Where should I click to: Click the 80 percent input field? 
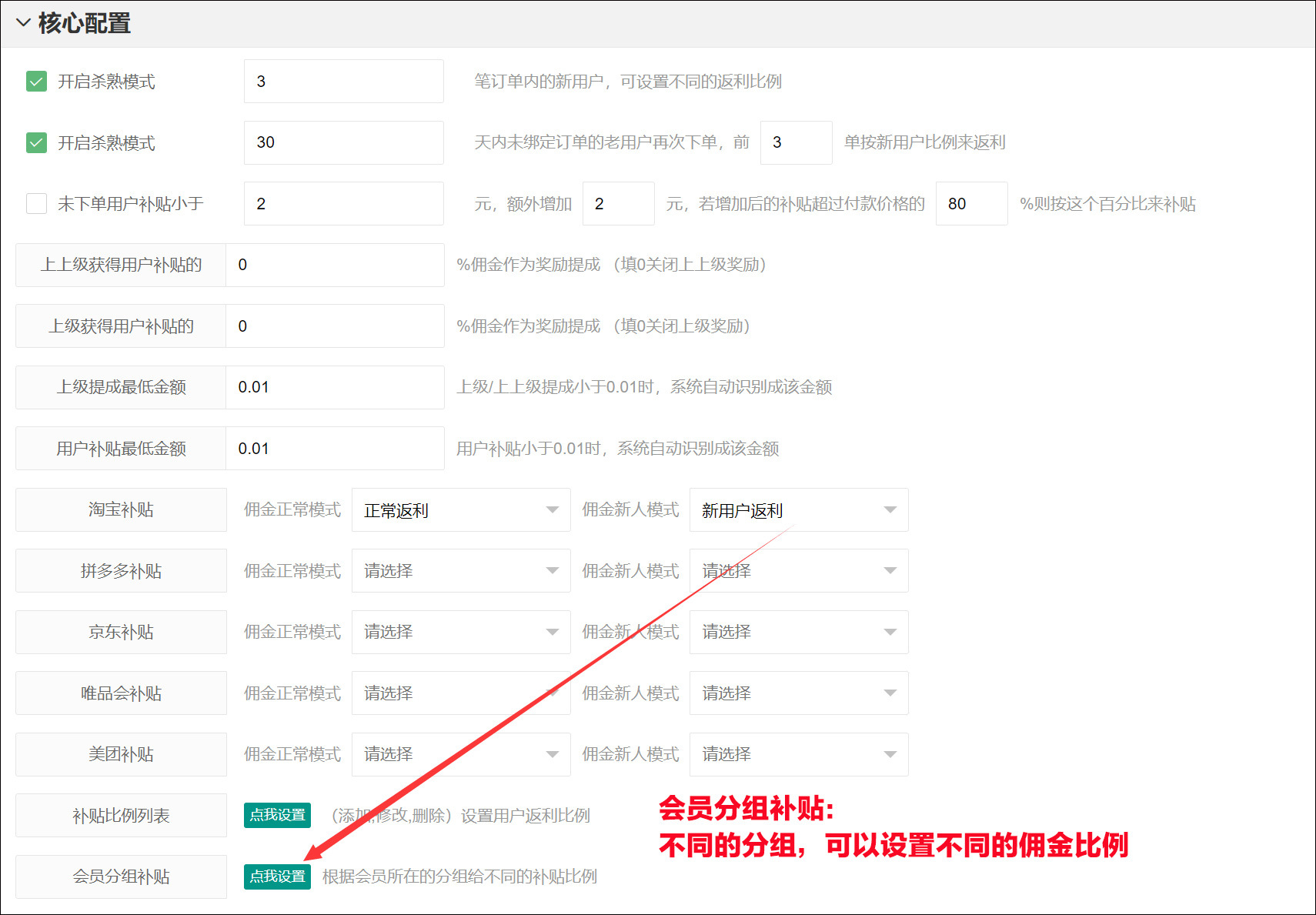pyautogui.click(x=971, y=203)
